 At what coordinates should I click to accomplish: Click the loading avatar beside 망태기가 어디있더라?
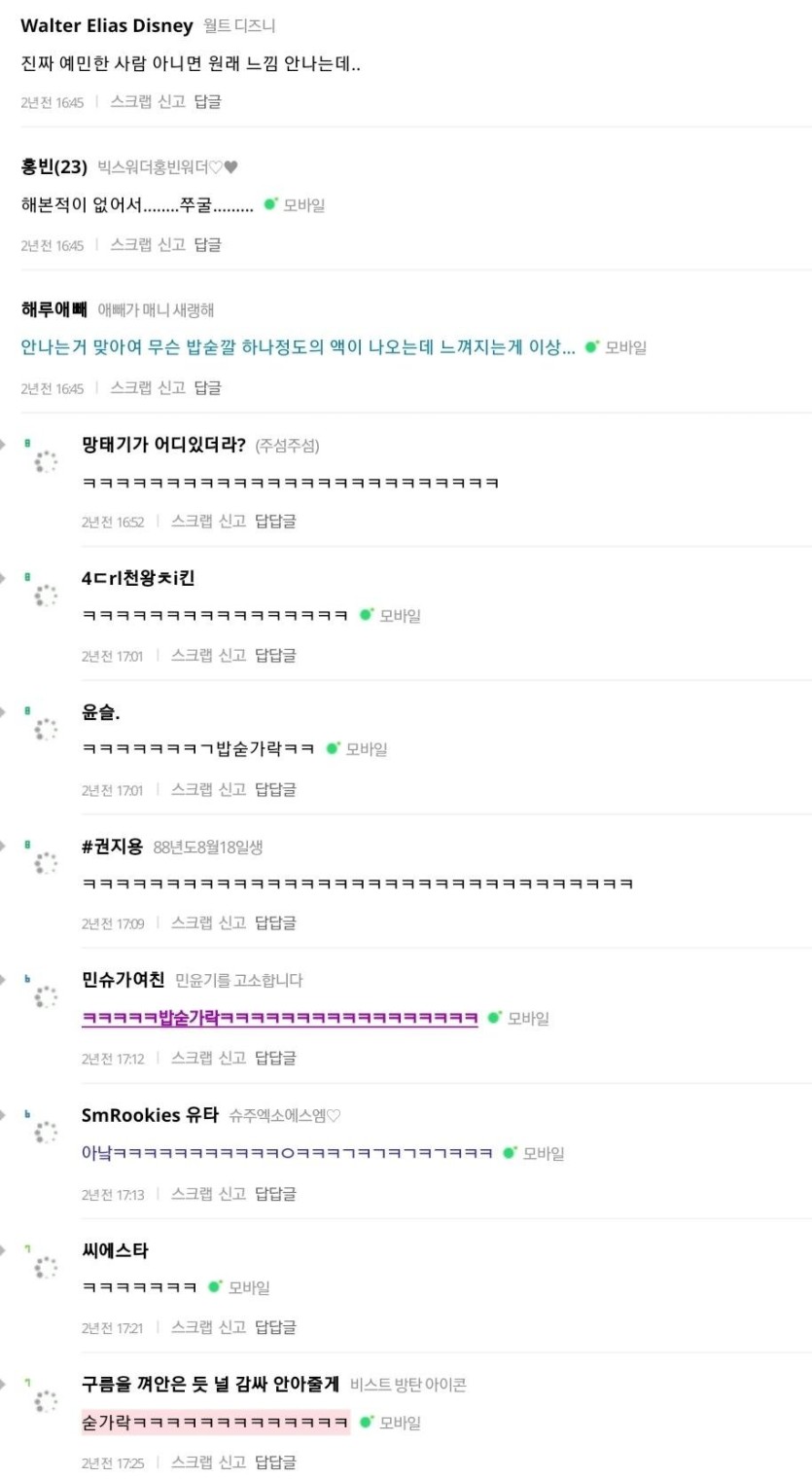click(x=46, y=461)
